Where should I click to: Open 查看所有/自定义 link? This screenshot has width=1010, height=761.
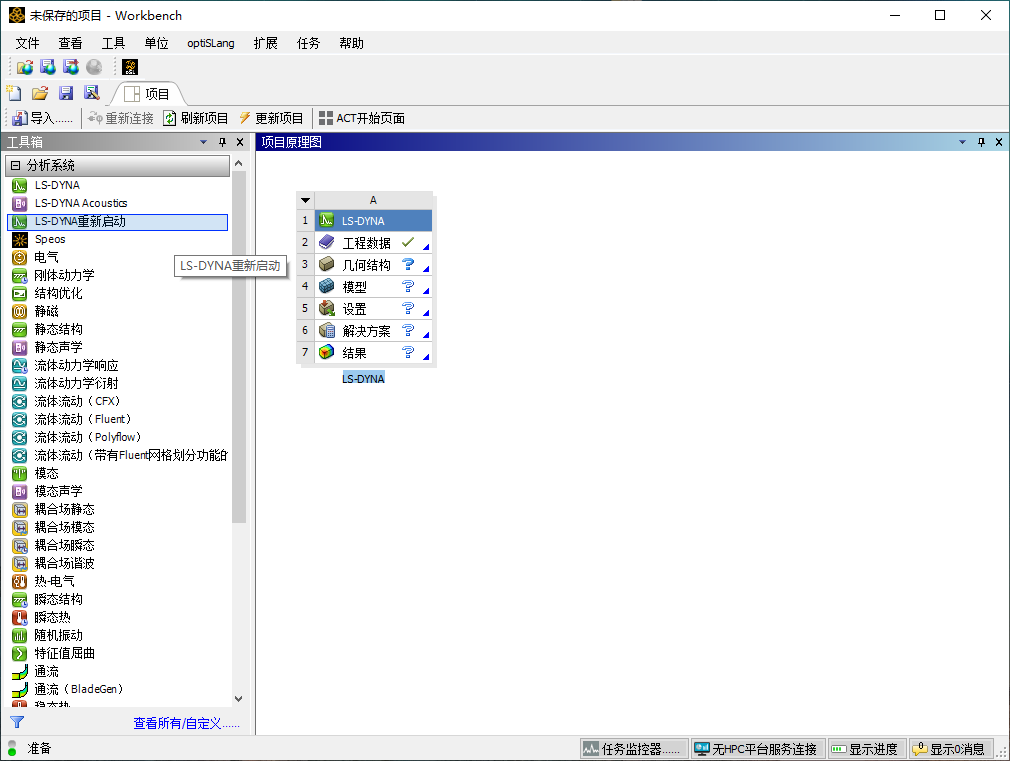coord(186,724)
